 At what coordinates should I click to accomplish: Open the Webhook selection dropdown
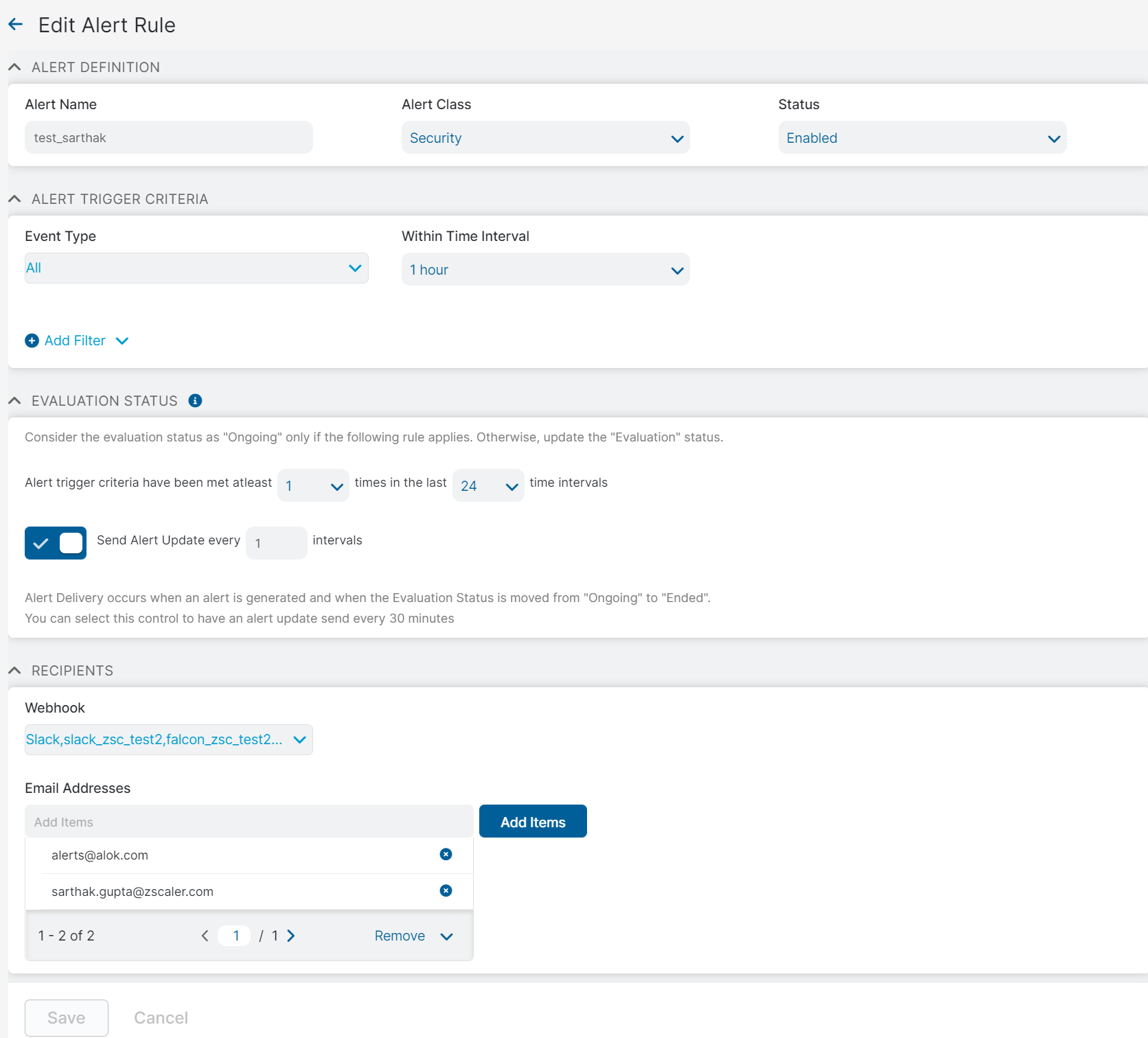tap(168, 740)
